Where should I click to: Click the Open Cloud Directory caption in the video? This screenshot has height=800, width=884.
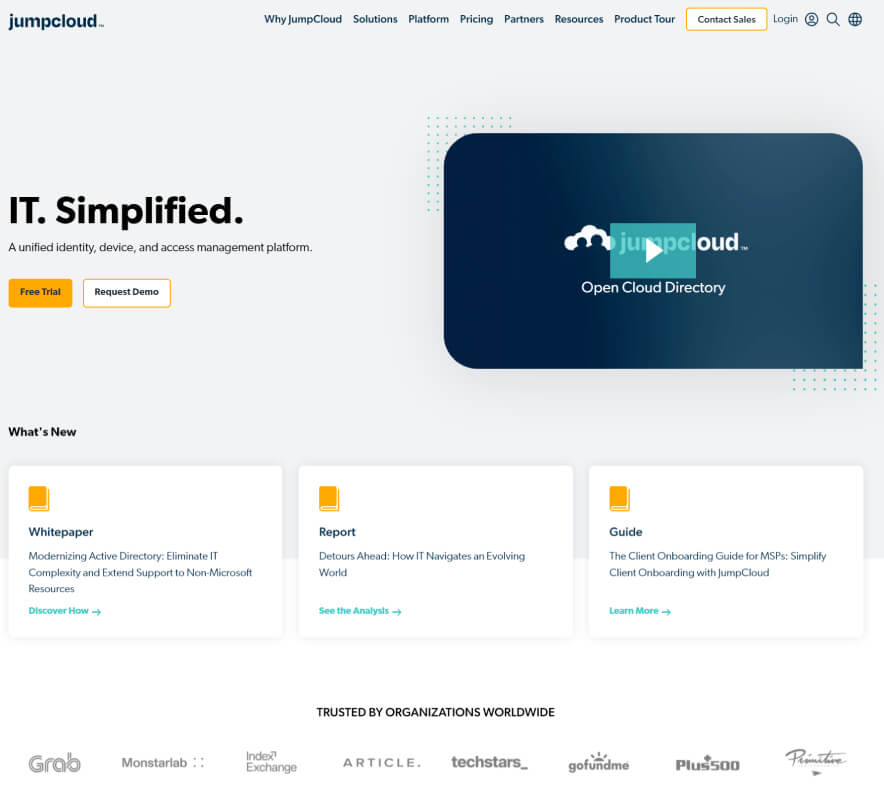click(x=653, y=288)
